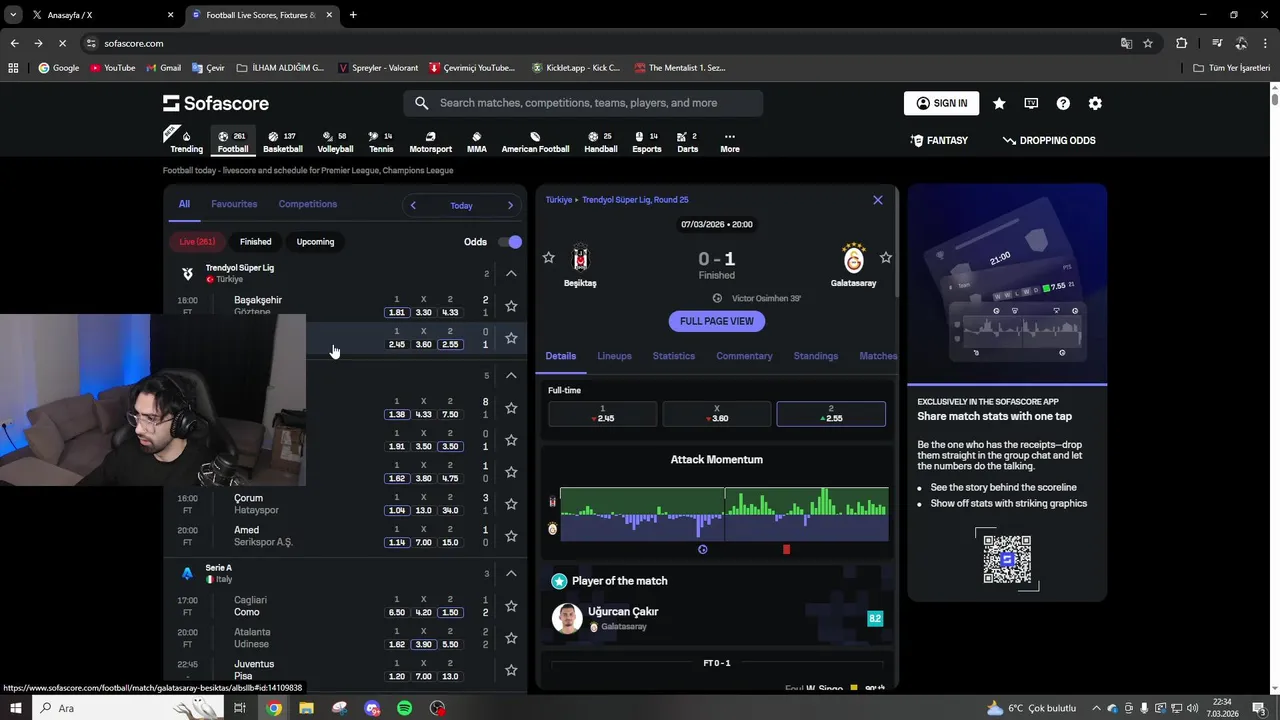Image resolution: width=1280 pixels, height=720 pixels.
Task: Click the SIGN IN button
Action: pos(942,103)
